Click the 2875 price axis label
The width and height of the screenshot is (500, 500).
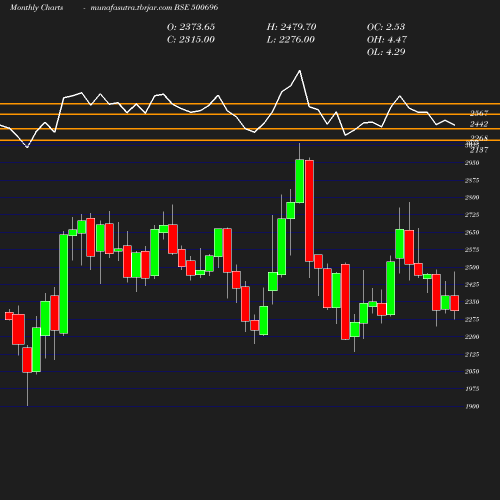point(472,180)
